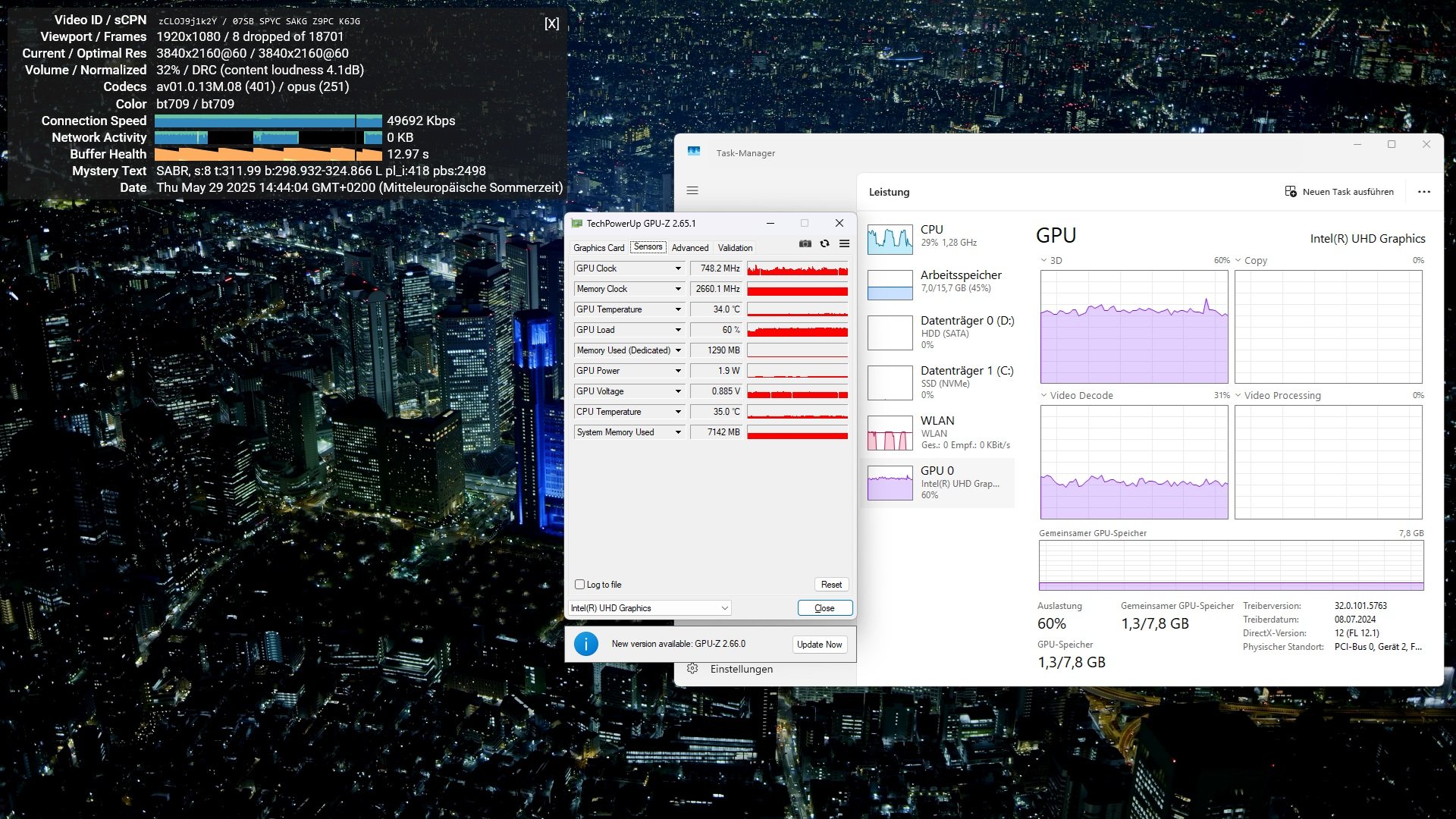The image size is (1456, 819).
Task: Click the Task Manager three-dots more options
Action: pos(1423,192)
